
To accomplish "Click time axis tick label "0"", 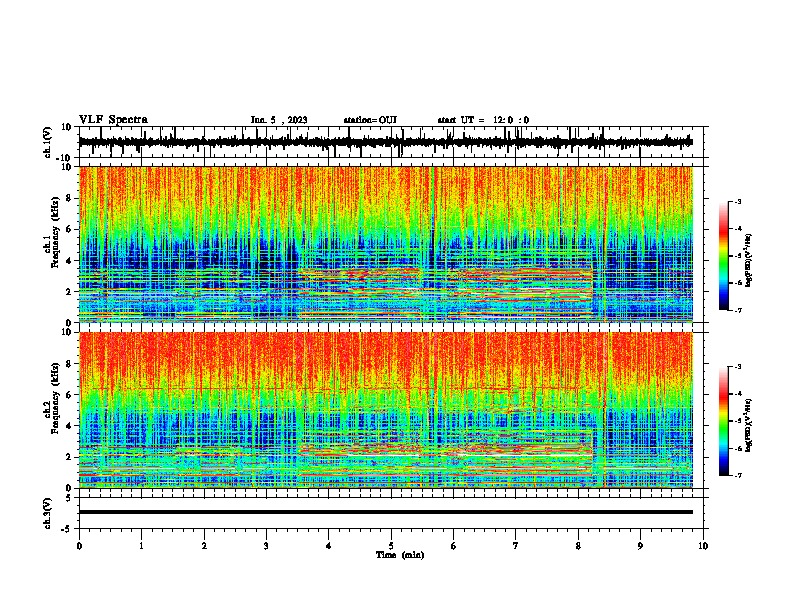I will pos(79,546).
